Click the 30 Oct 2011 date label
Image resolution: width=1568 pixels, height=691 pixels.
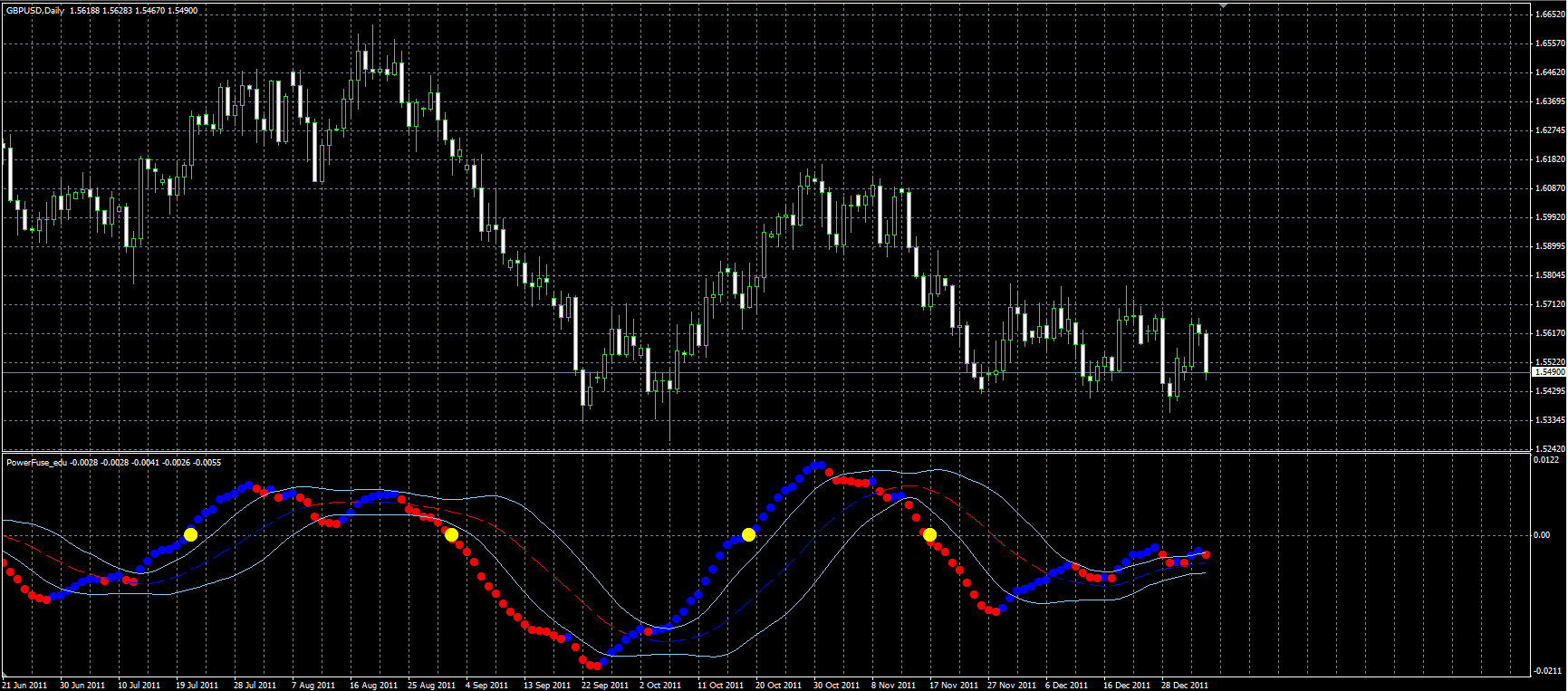coord(836,686)
